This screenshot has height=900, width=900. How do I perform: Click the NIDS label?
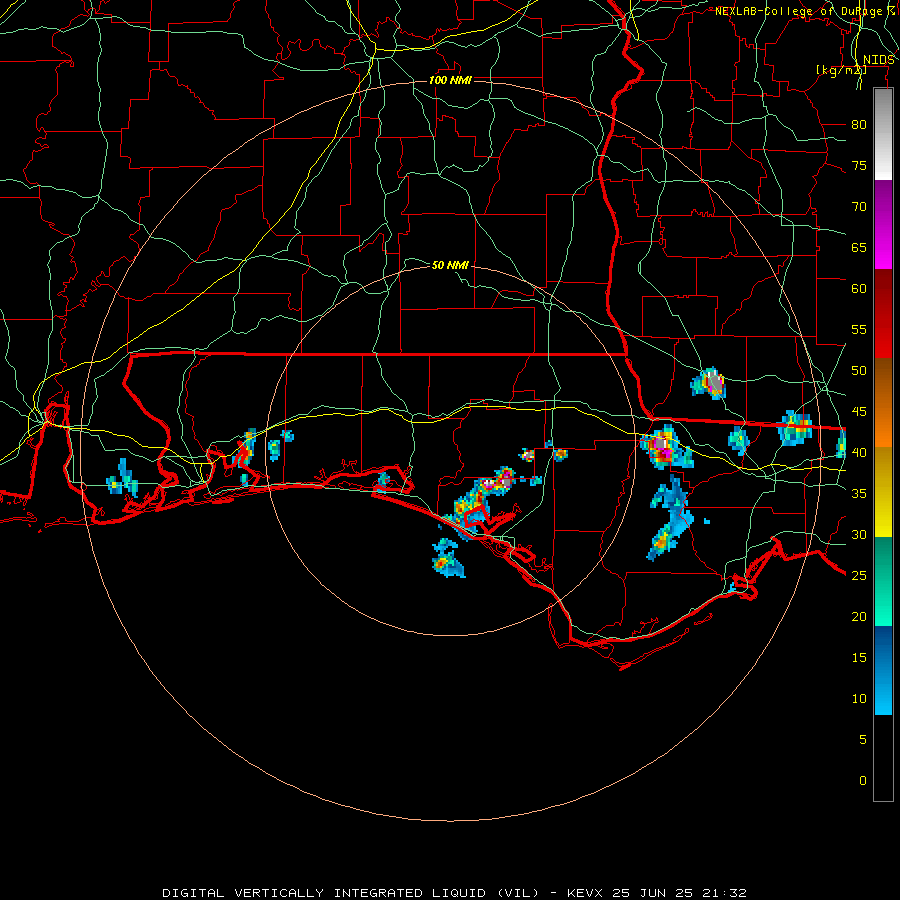(x=878, y=60)
